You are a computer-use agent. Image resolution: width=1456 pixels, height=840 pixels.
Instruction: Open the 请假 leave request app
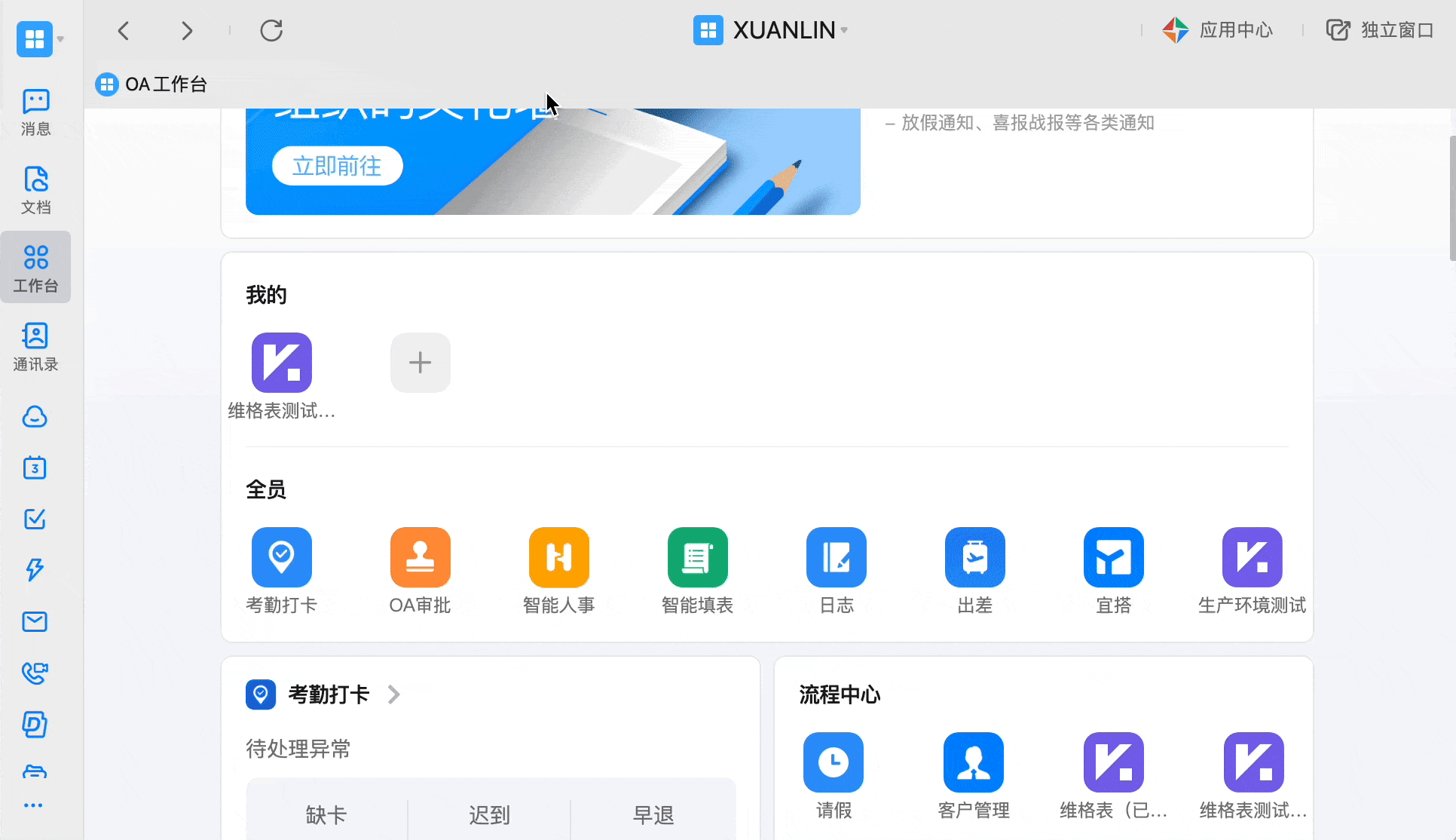pos(833,762)
